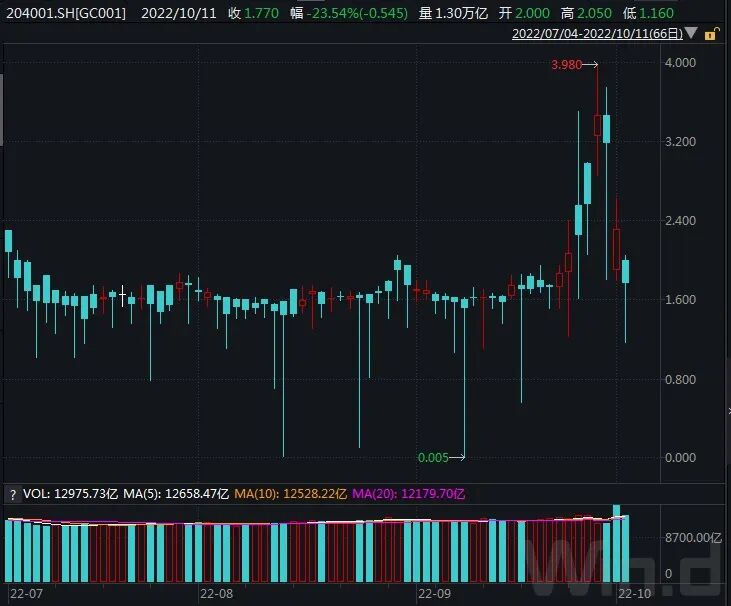Open the volume indicator help question mark

13,495
